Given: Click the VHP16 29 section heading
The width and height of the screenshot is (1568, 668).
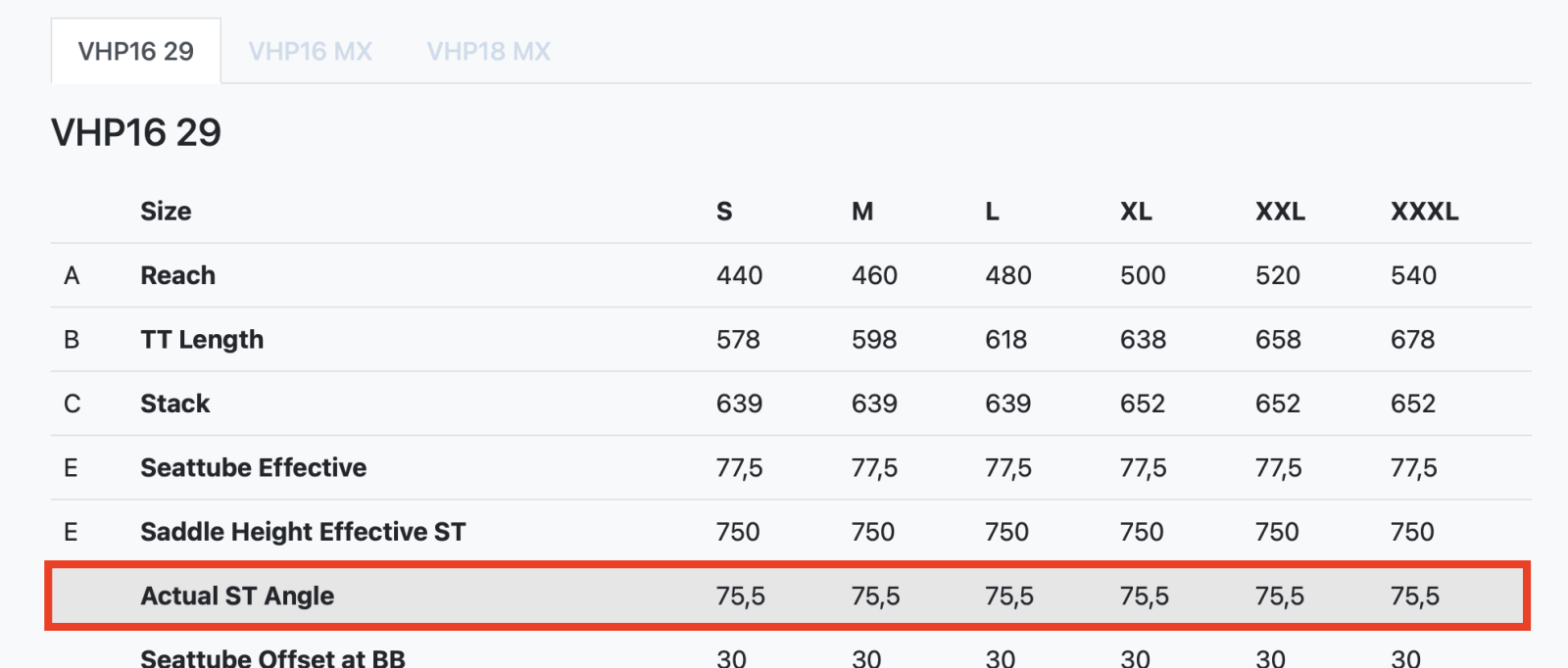Looking at the screenshot, I should [x=136, y=132].
